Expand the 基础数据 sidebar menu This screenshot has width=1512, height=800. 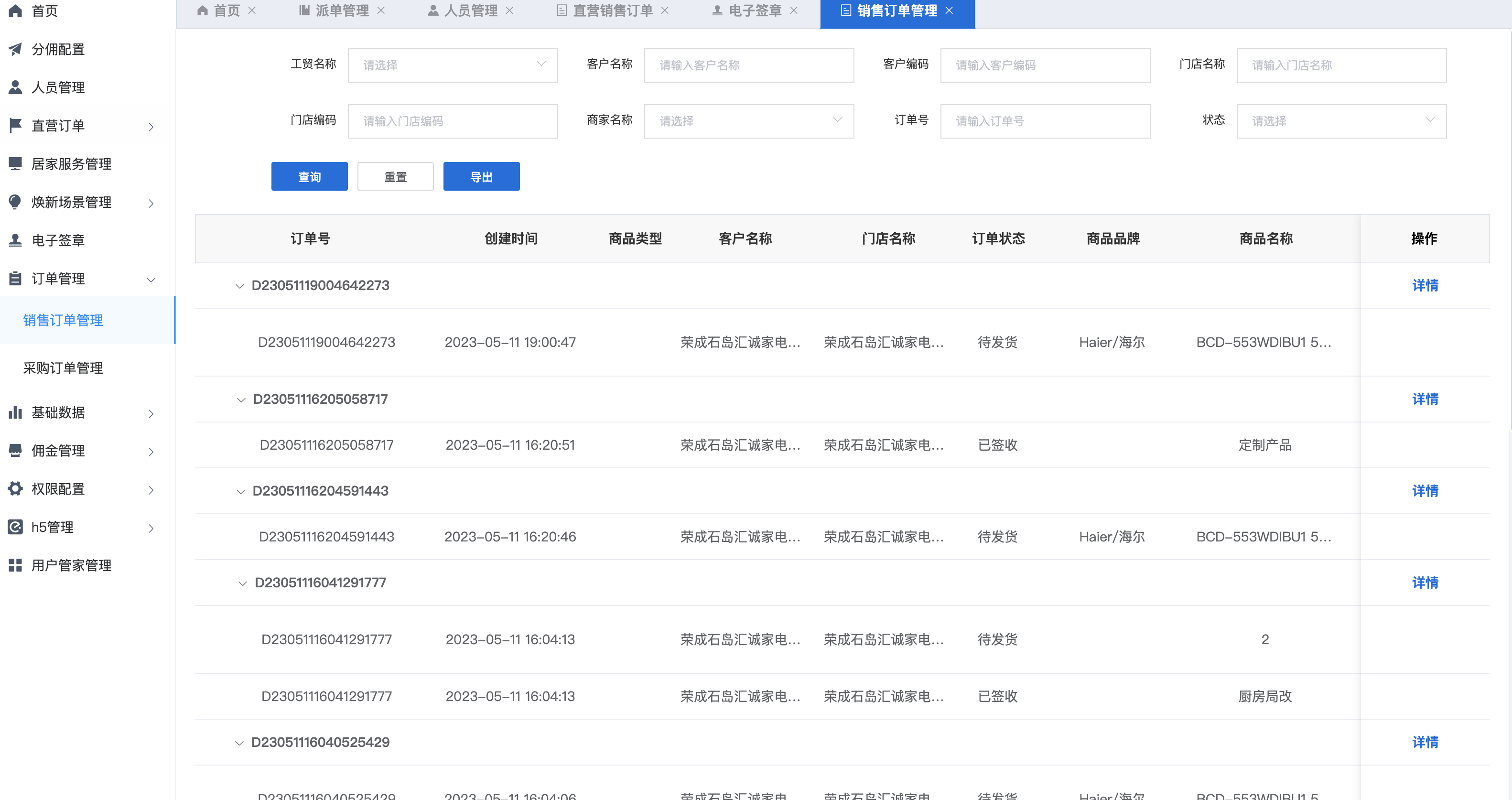(151, 413)
